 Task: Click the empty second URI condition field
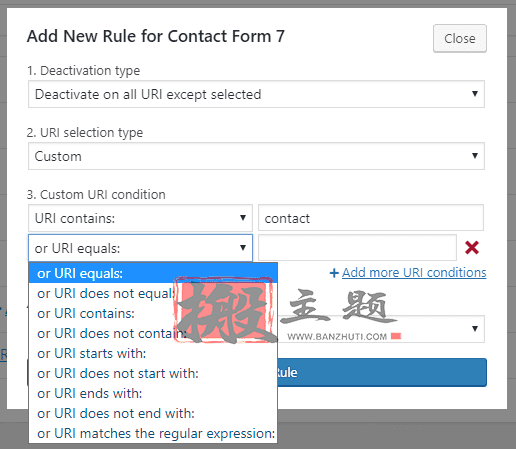point(357,248)
